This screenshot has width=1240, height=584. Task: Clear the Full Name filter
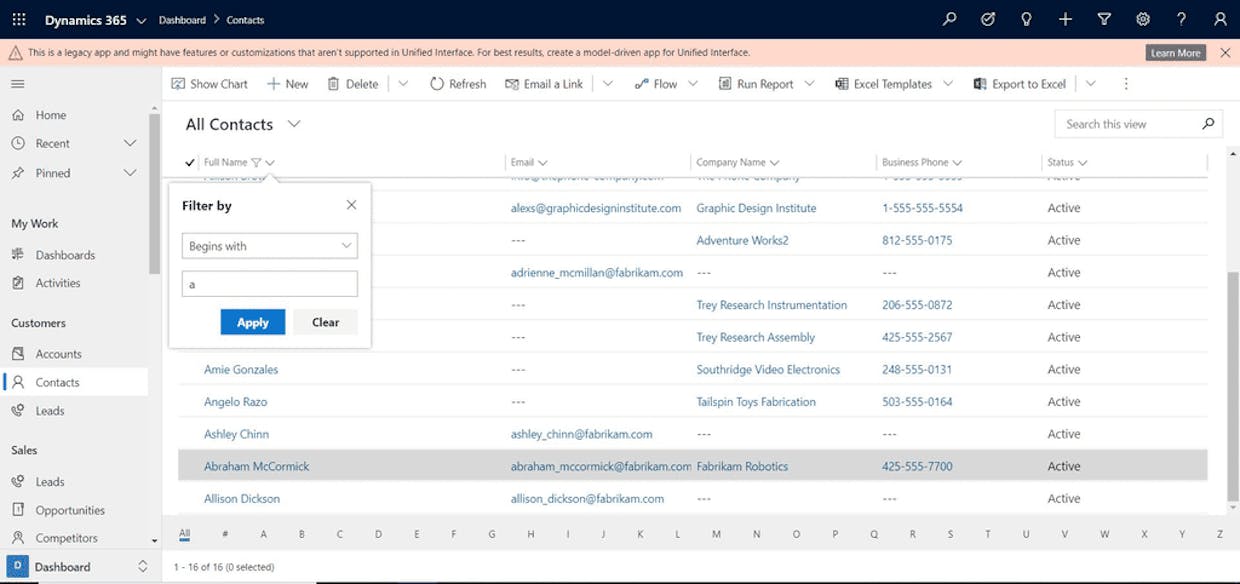point(326,322)
